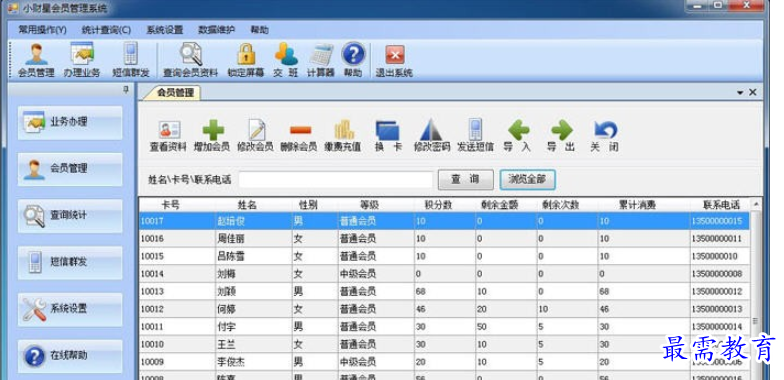
Task: Click the 联系电话 column header
Action: [721, 204]
